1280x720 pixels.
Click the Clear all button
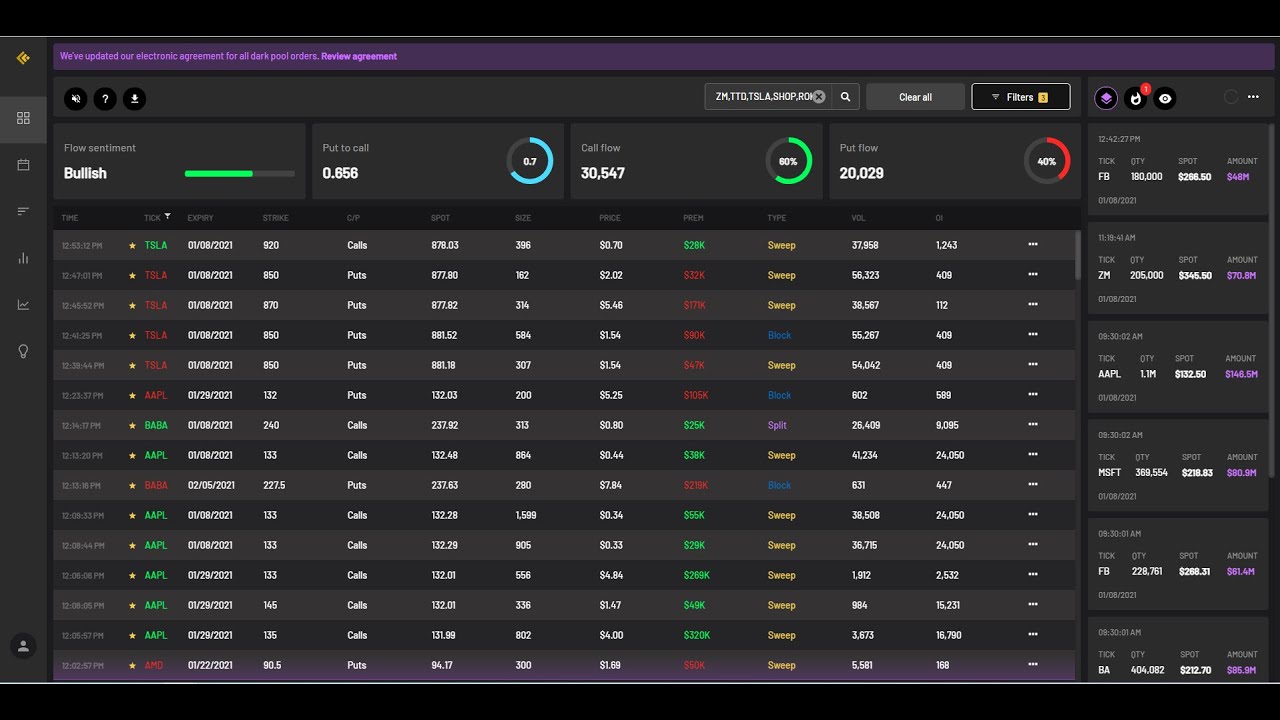coord(915,97)
